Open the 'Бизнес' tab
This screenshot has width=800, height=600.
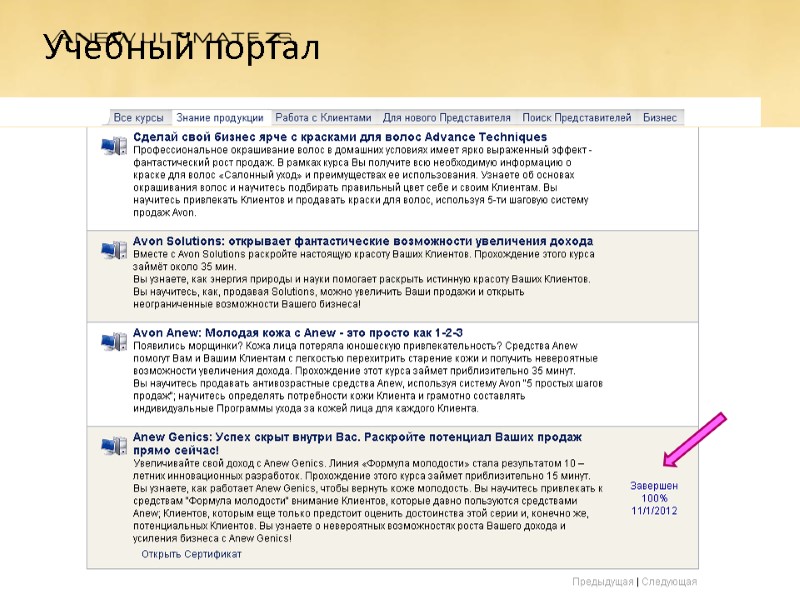click(660, 117)
